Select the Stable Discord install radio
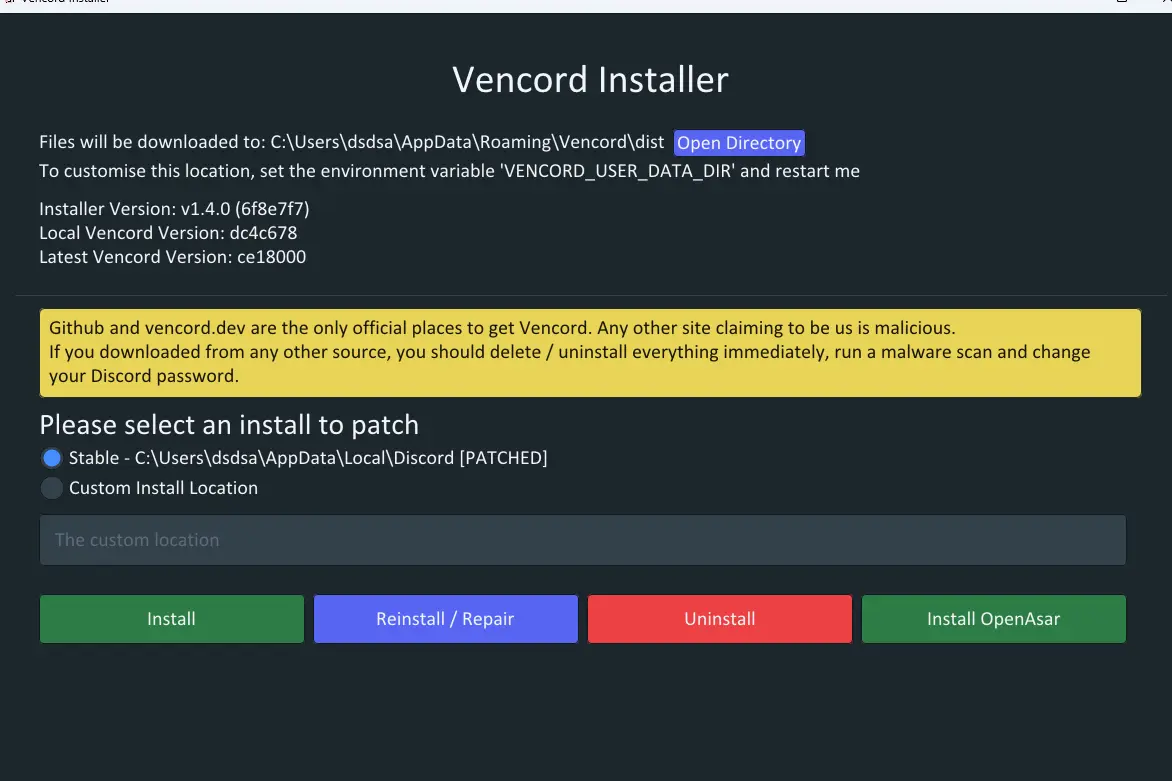The height and width of the screenshot is (781, 1172). click(52, 457)
